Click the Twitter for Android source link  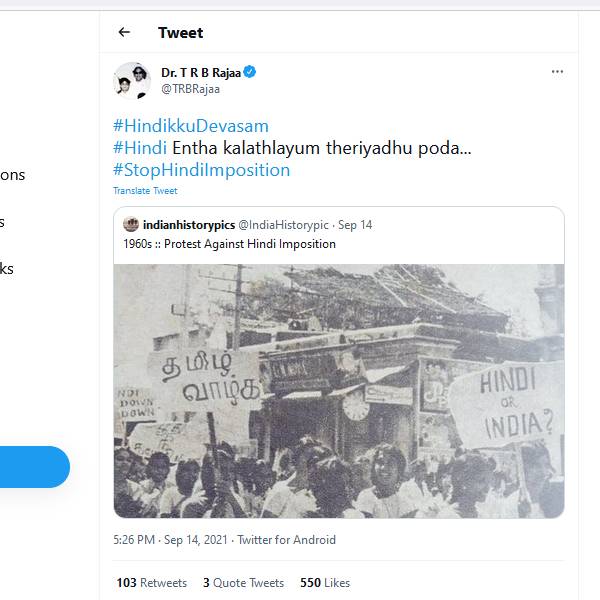pyautogui.click(x=287, y=540)
